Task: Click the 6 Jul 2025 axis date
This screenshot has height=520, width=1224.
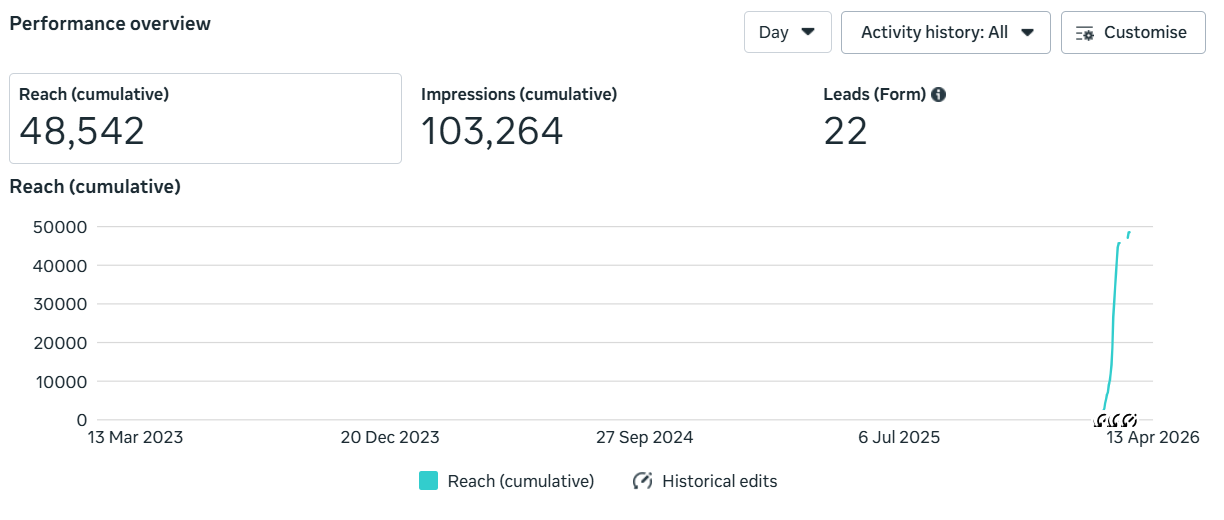Action: (899, 438)
